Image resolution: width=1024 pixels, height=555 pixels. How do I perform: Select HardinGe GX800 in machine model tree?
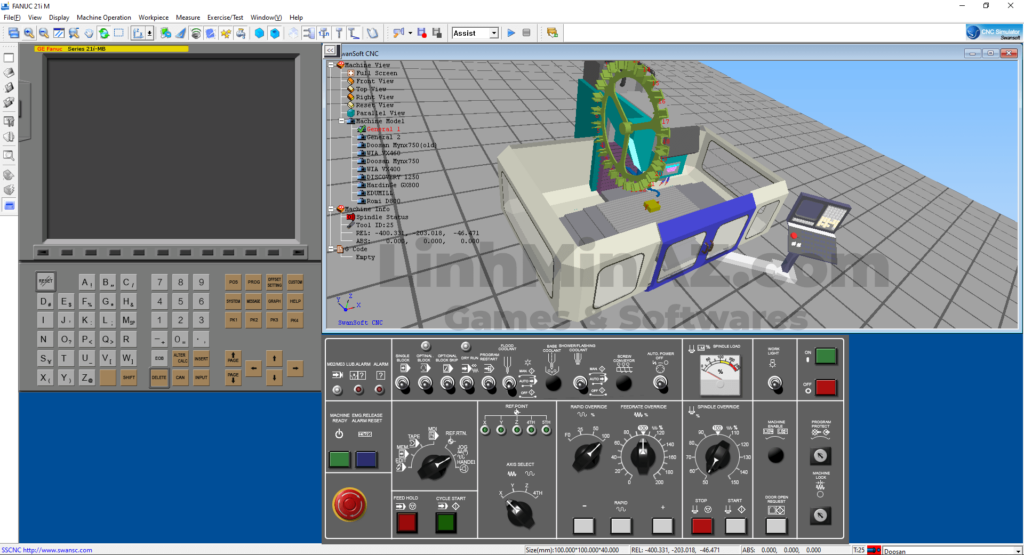pyautogui.click(x=392, y=185)
